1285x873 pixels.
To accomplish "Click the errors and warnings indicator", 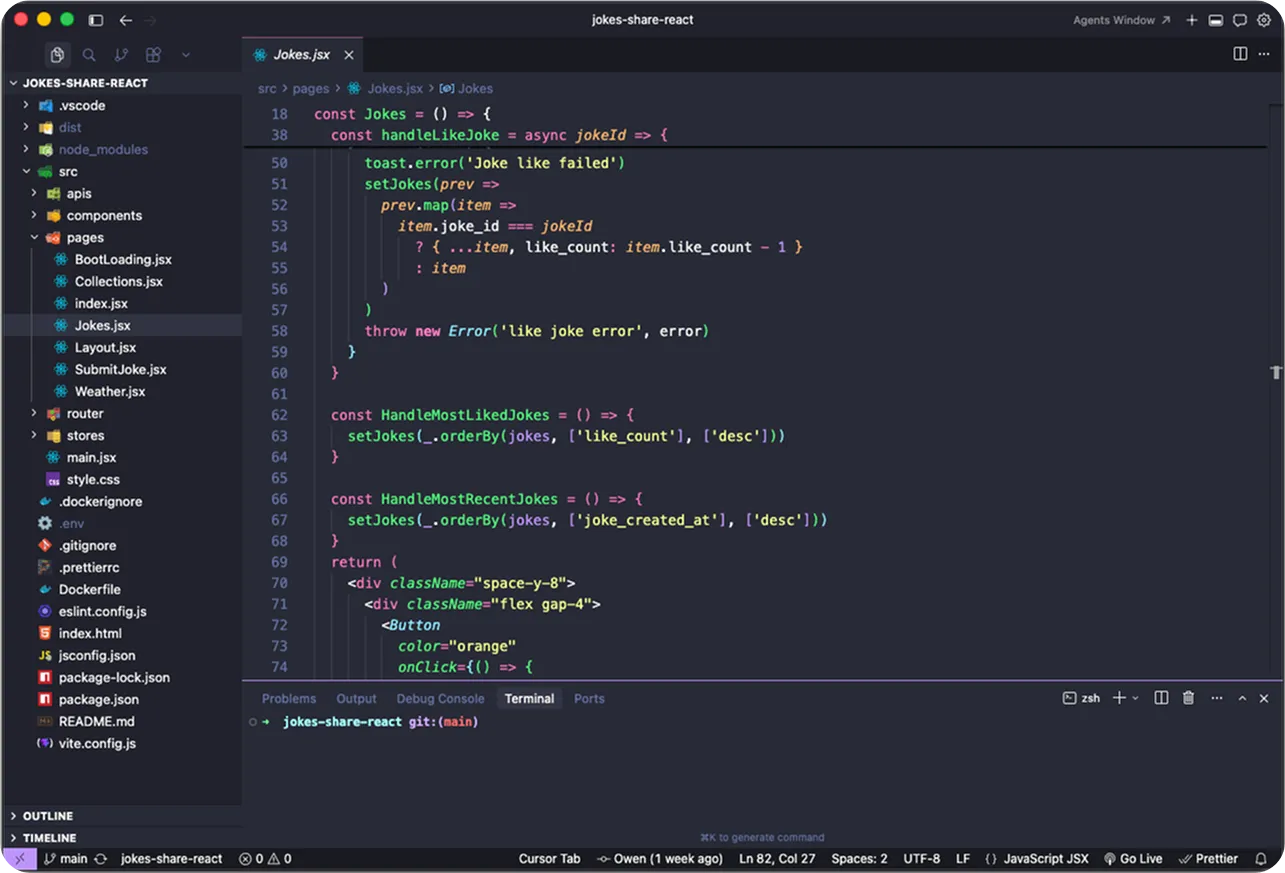I will [x=265, y=858].
